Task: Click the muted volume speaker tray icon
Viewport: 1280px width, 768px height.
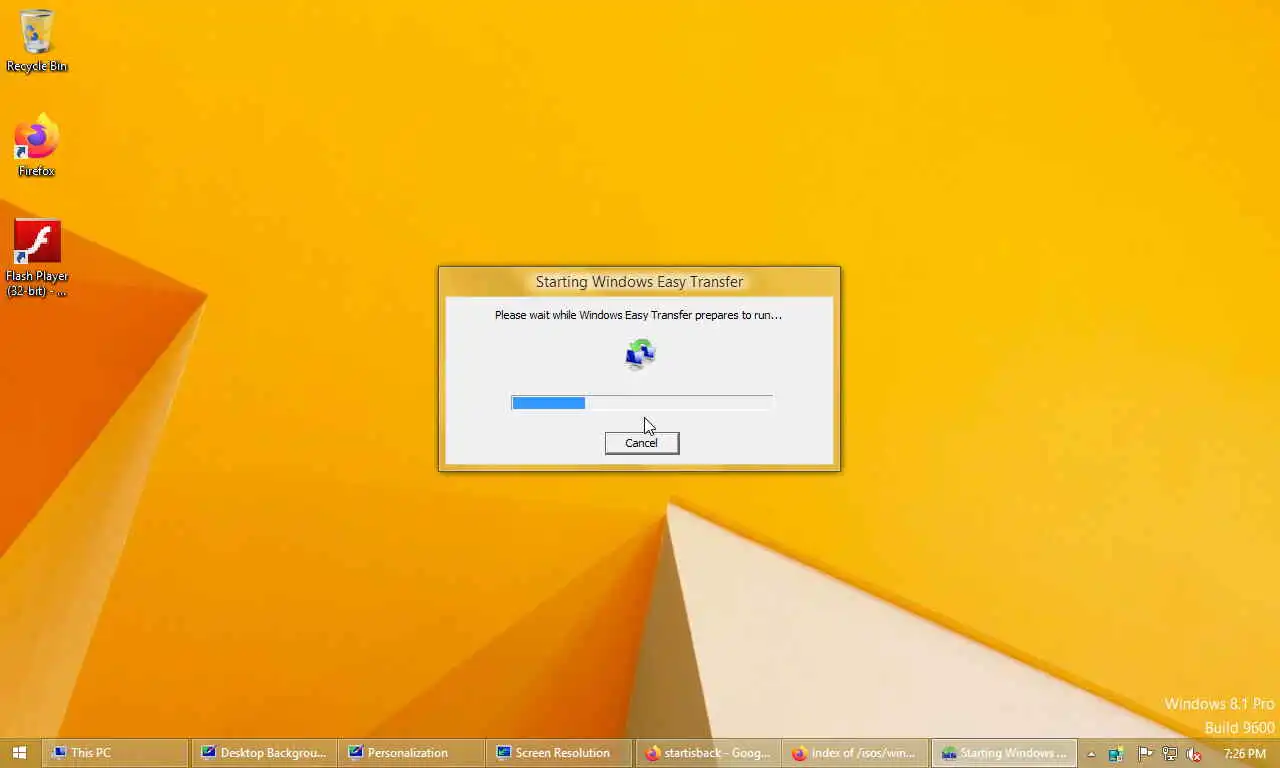Action: click(x=1193, y=754)
